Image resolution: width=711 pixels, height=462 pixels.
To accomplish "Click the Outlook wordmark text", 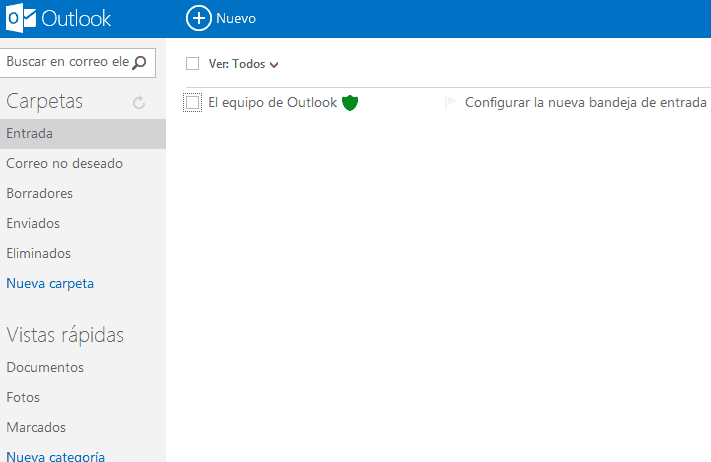I will 76,19.
